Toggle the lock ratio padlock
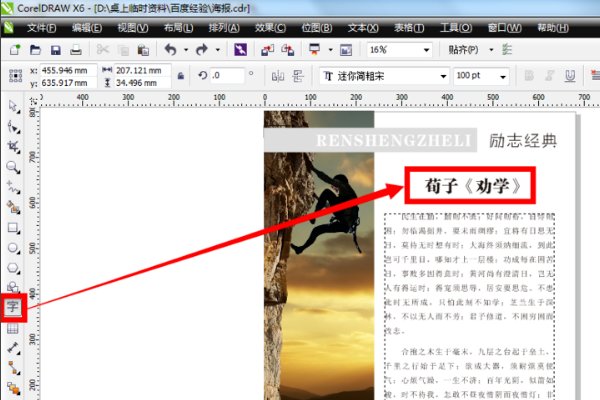Image resolution: width=600 pixels, height=400 pixels. [x=181, y=76]
